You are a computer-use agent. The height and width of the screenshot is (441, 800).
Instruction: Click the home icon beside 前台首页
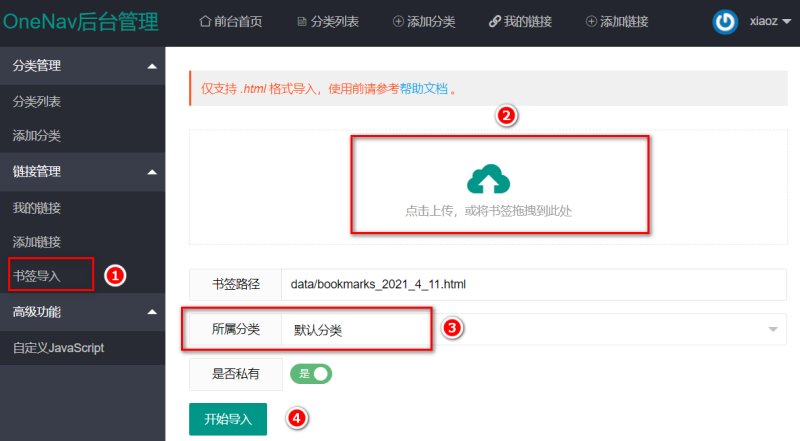pyautogui.click(x=205, y=21)
